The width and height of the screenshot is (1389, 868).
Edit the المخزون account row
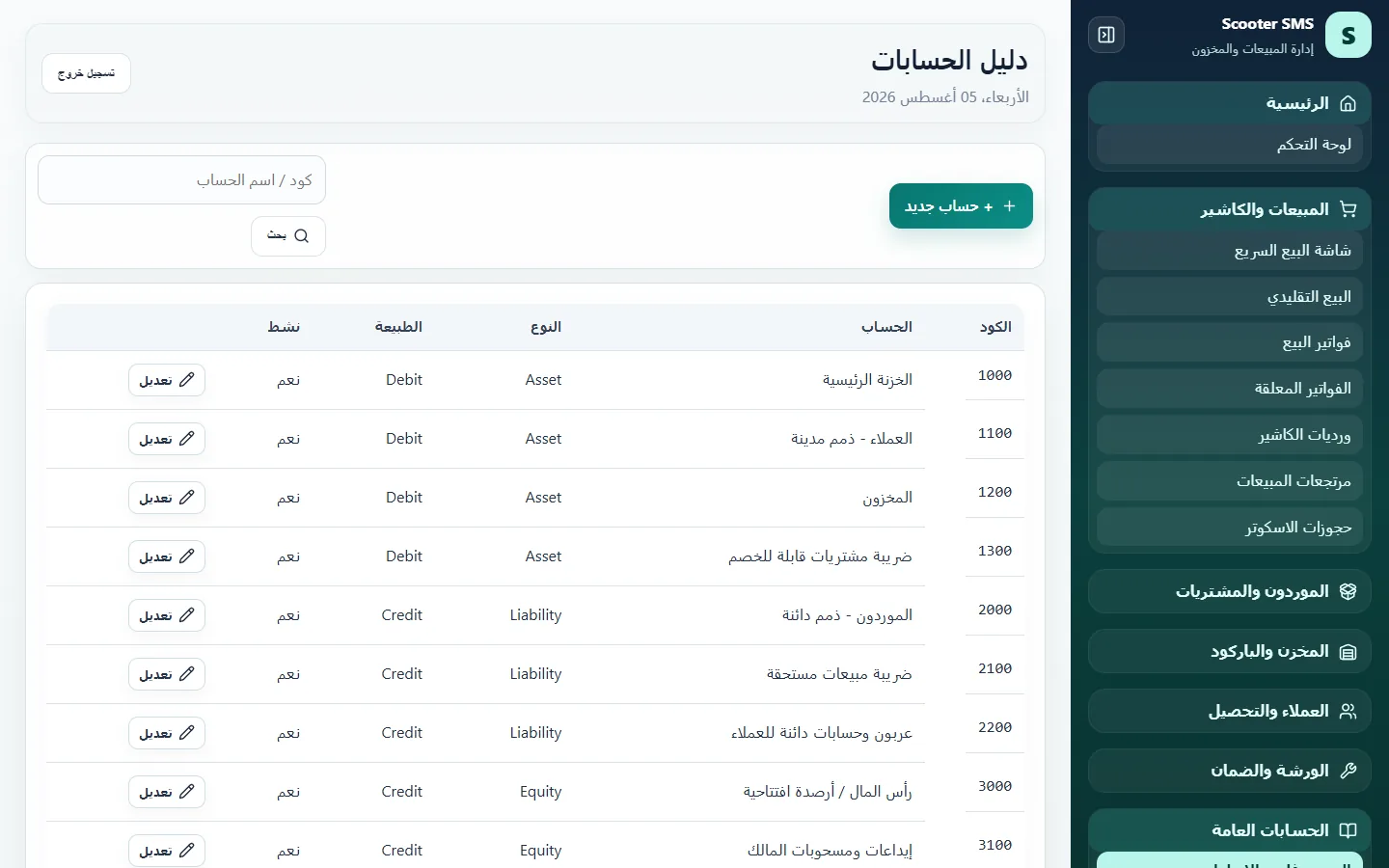tap(167, 498)
